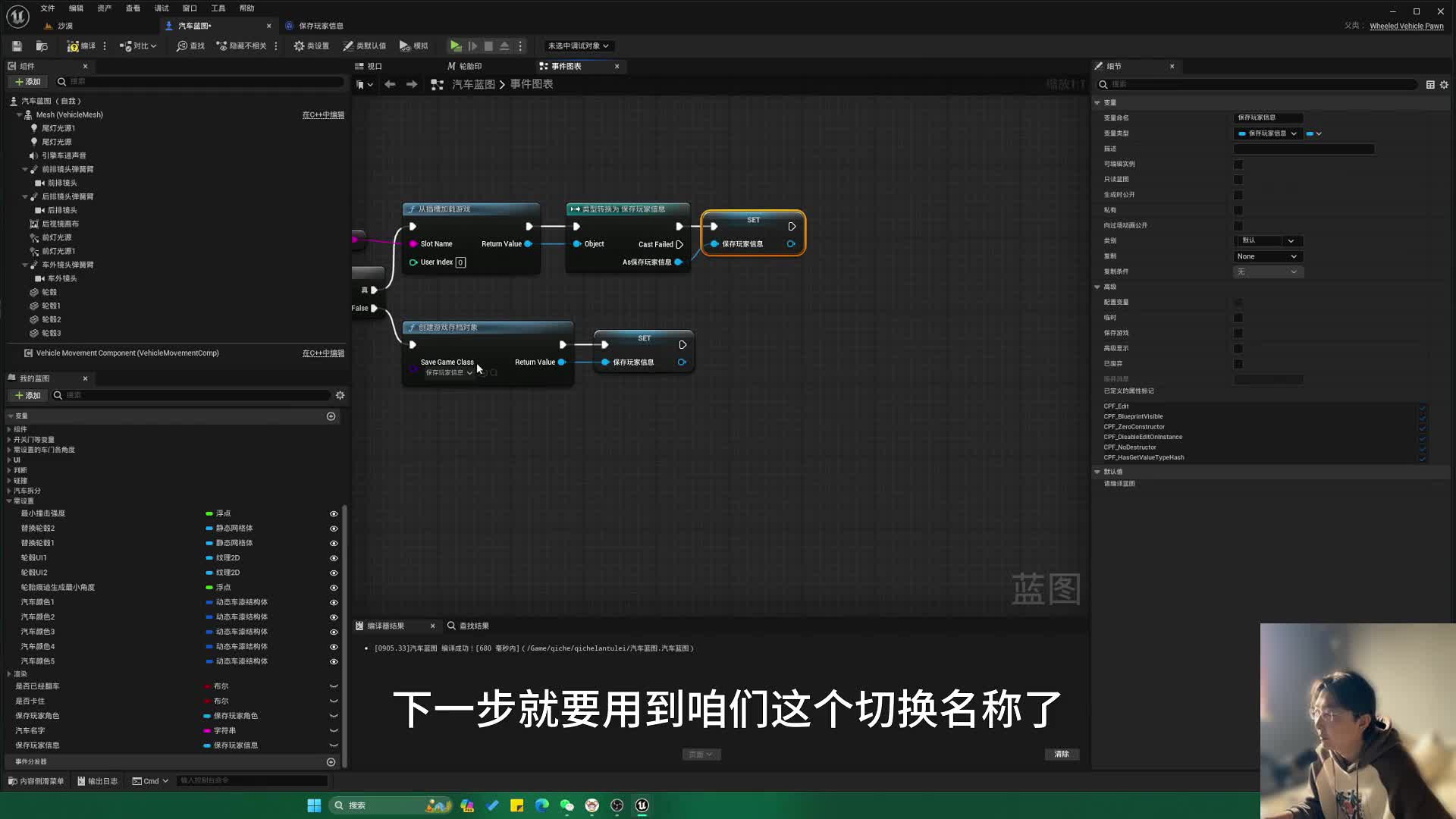
Task: Collapse the 需设置 variable category
Action: tap(9, 501)
